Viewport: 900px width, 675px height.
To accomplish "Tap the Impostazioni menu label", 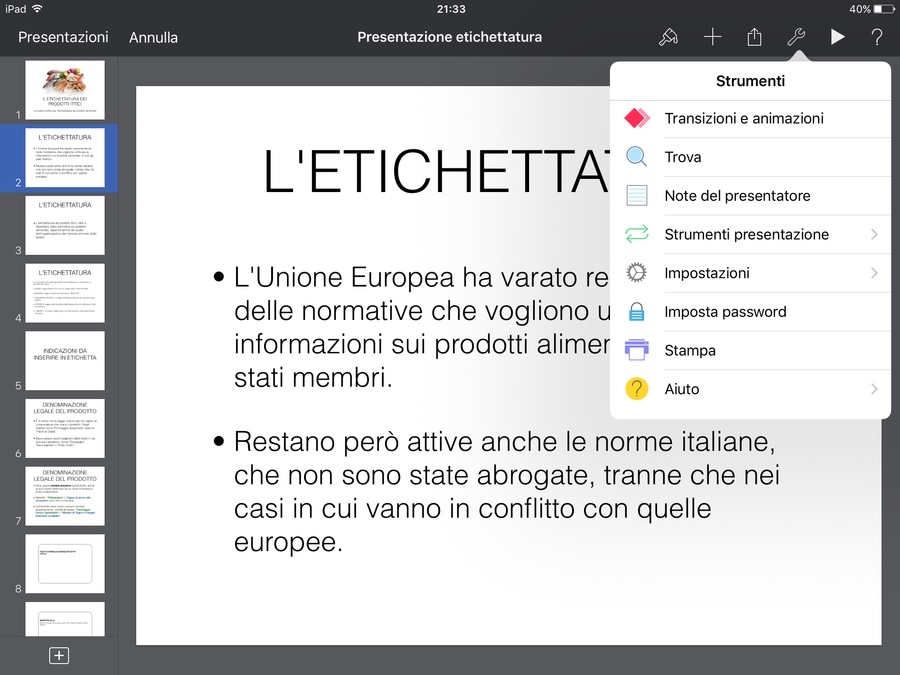I will pos(707,273).
